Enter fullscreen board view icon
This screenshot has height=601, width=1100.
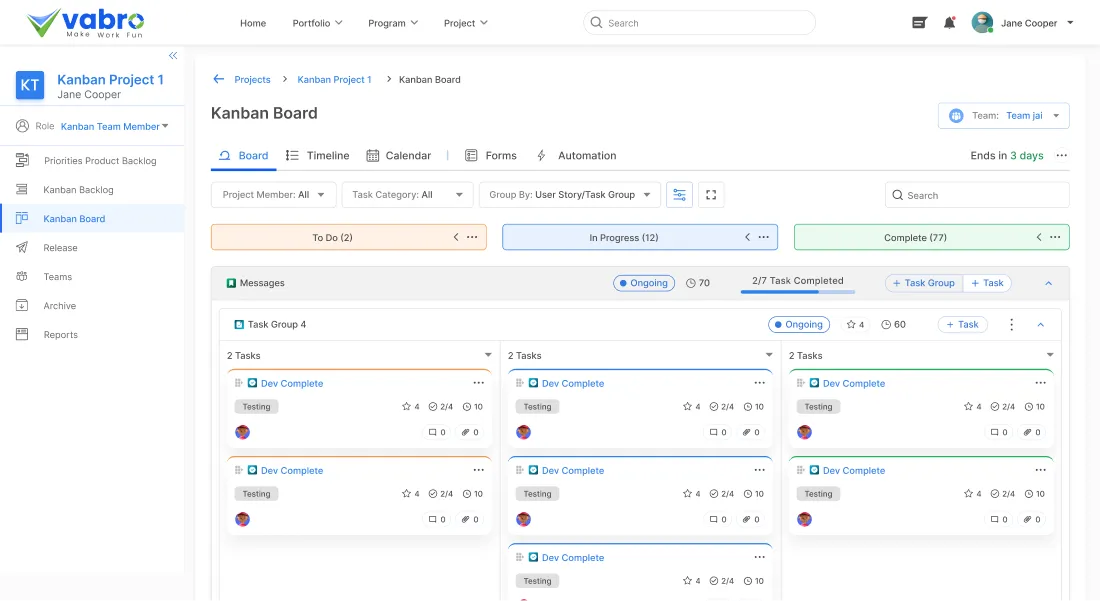[711, 195]
